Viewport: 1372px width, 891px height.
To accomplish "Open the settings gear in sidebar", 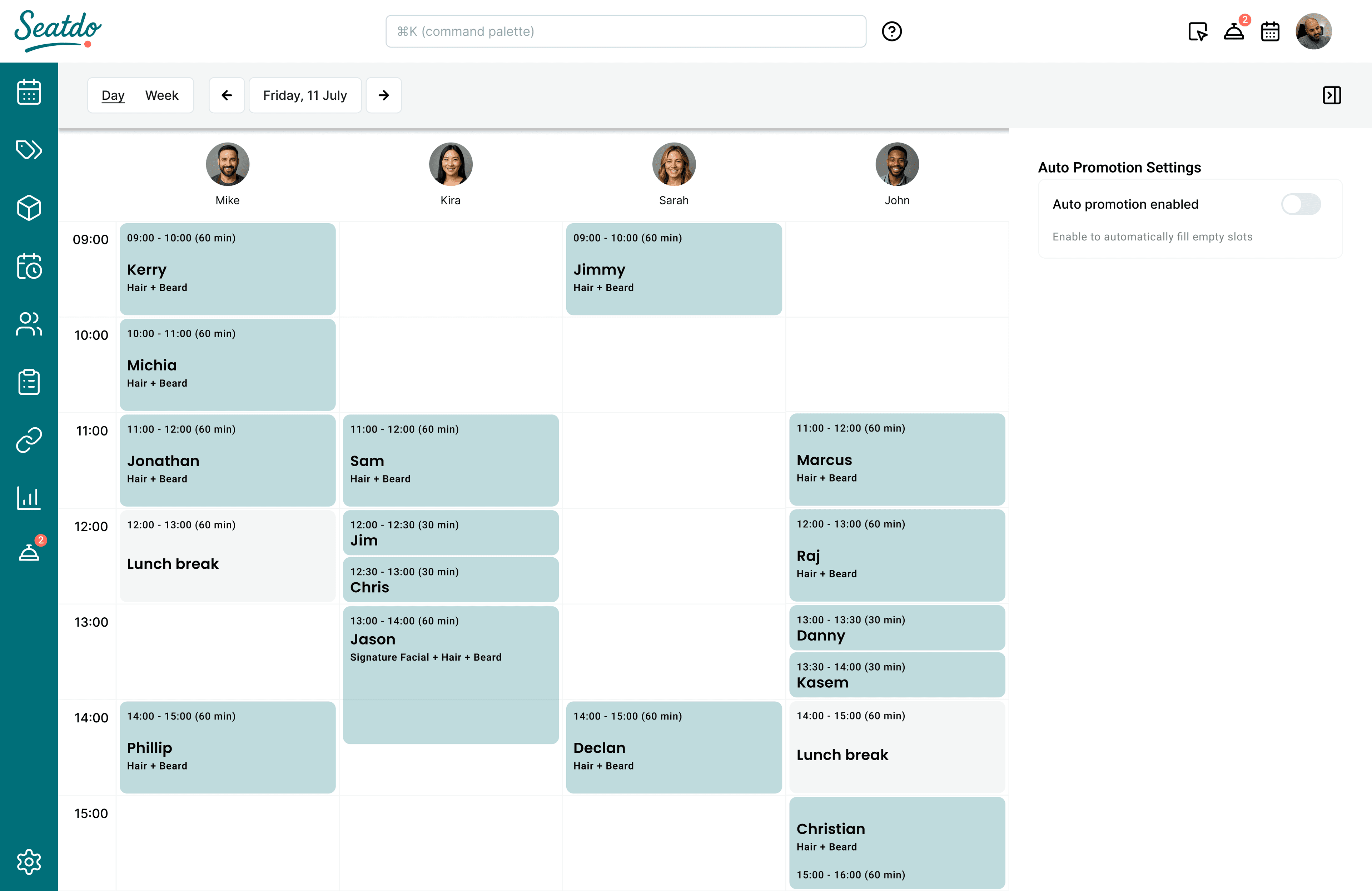I will tap(29, 862).
